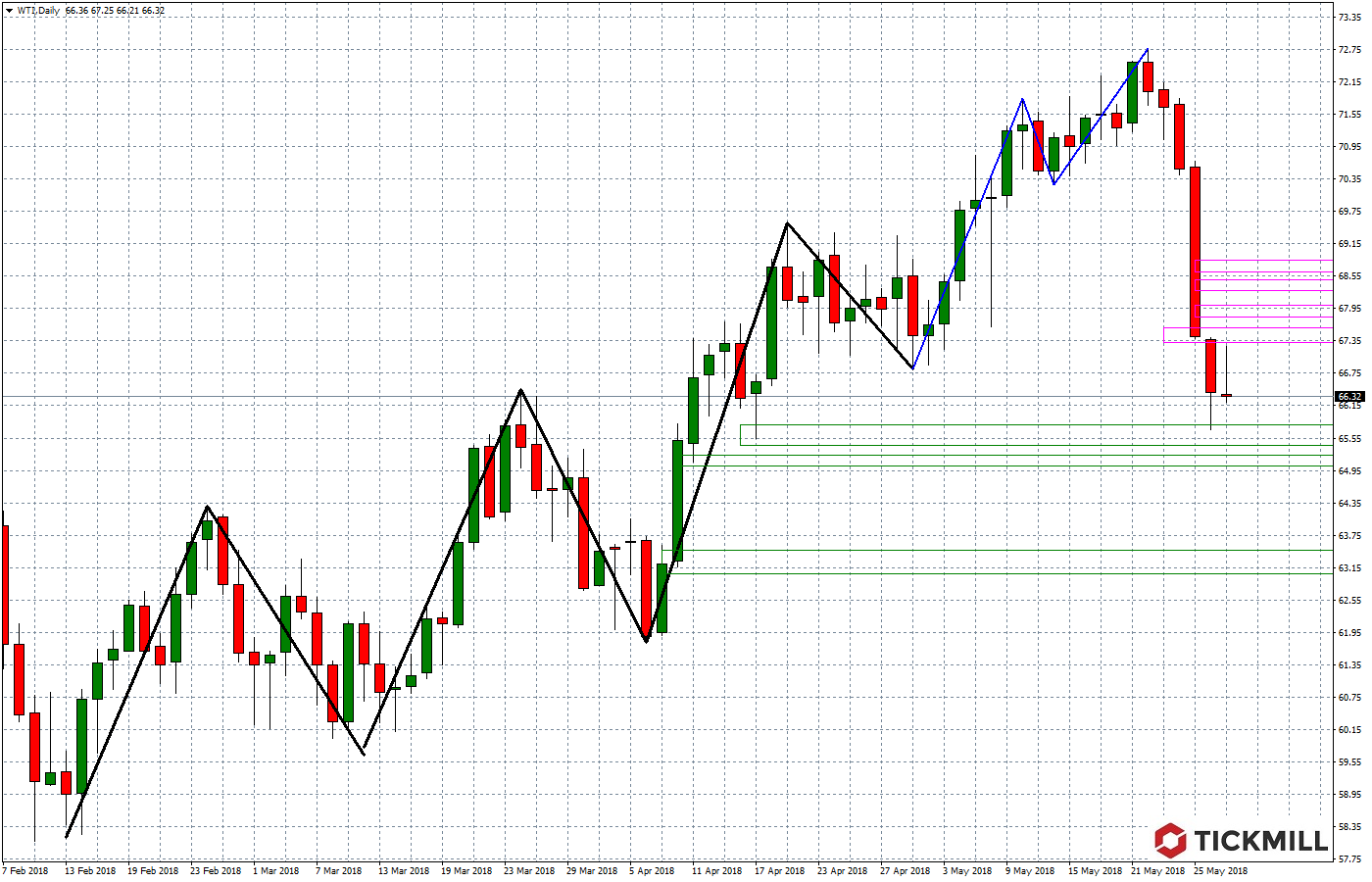1372x882 pixels.
Task: Click the 66.75 price axis label
Action: (x=1349, y=373)
